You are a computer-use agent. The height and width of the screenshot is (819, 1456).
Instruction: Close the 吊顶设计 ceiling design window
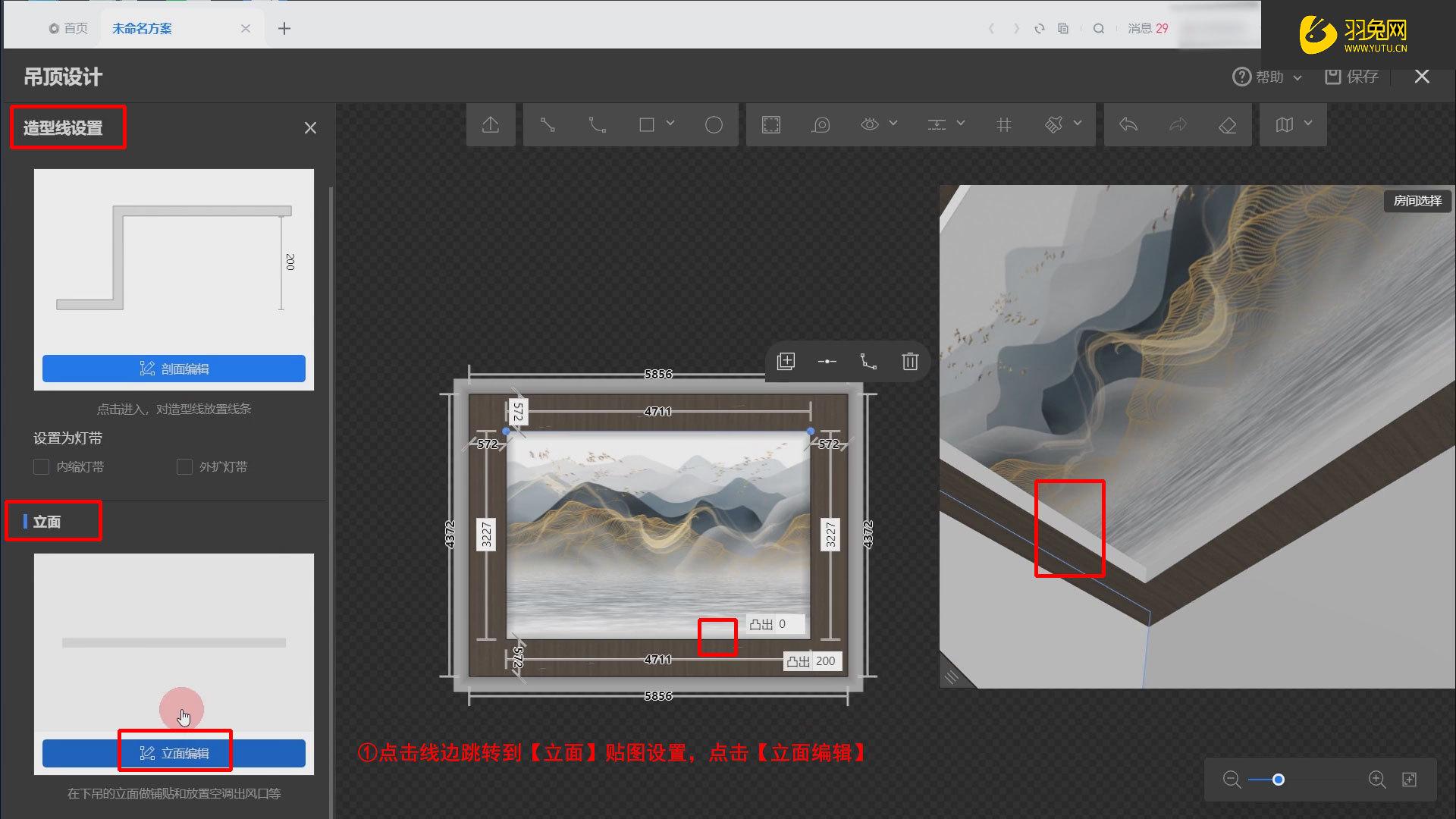1422,77
